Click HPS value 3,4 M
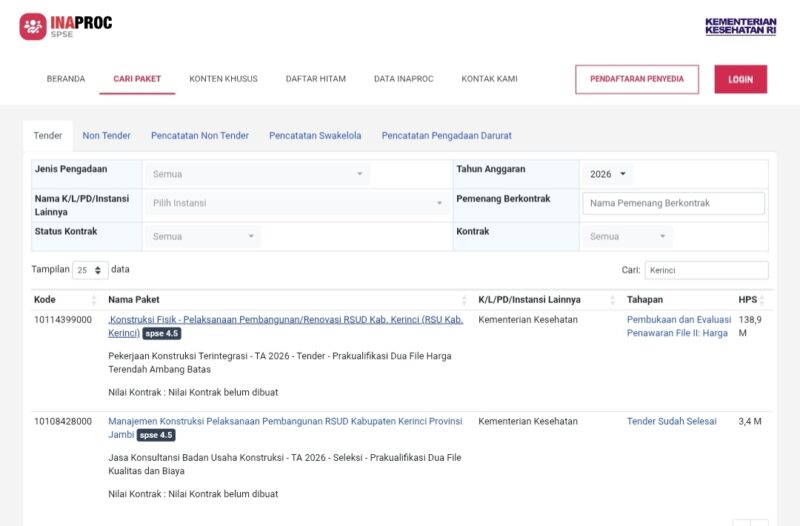This screenshot has height=526, width=800. [x=749, y=421]
